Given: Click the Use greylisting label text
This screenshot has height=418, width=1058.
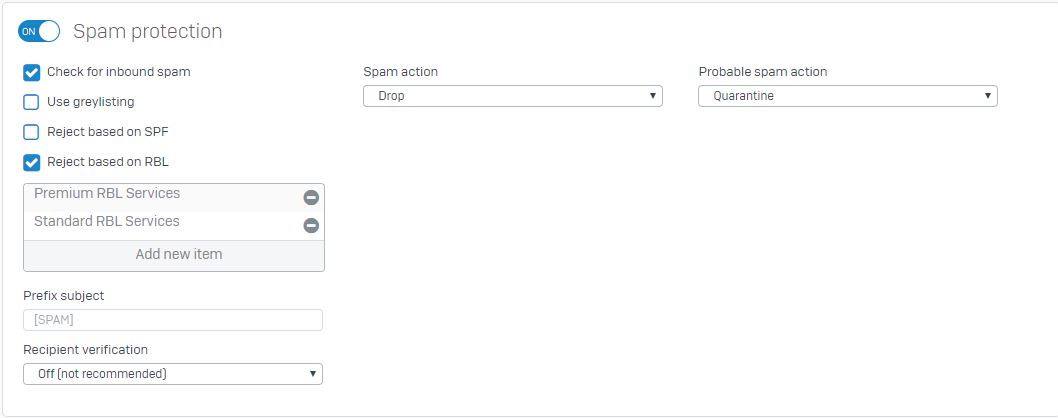Looking at the screenshot, I should [90, 102].
